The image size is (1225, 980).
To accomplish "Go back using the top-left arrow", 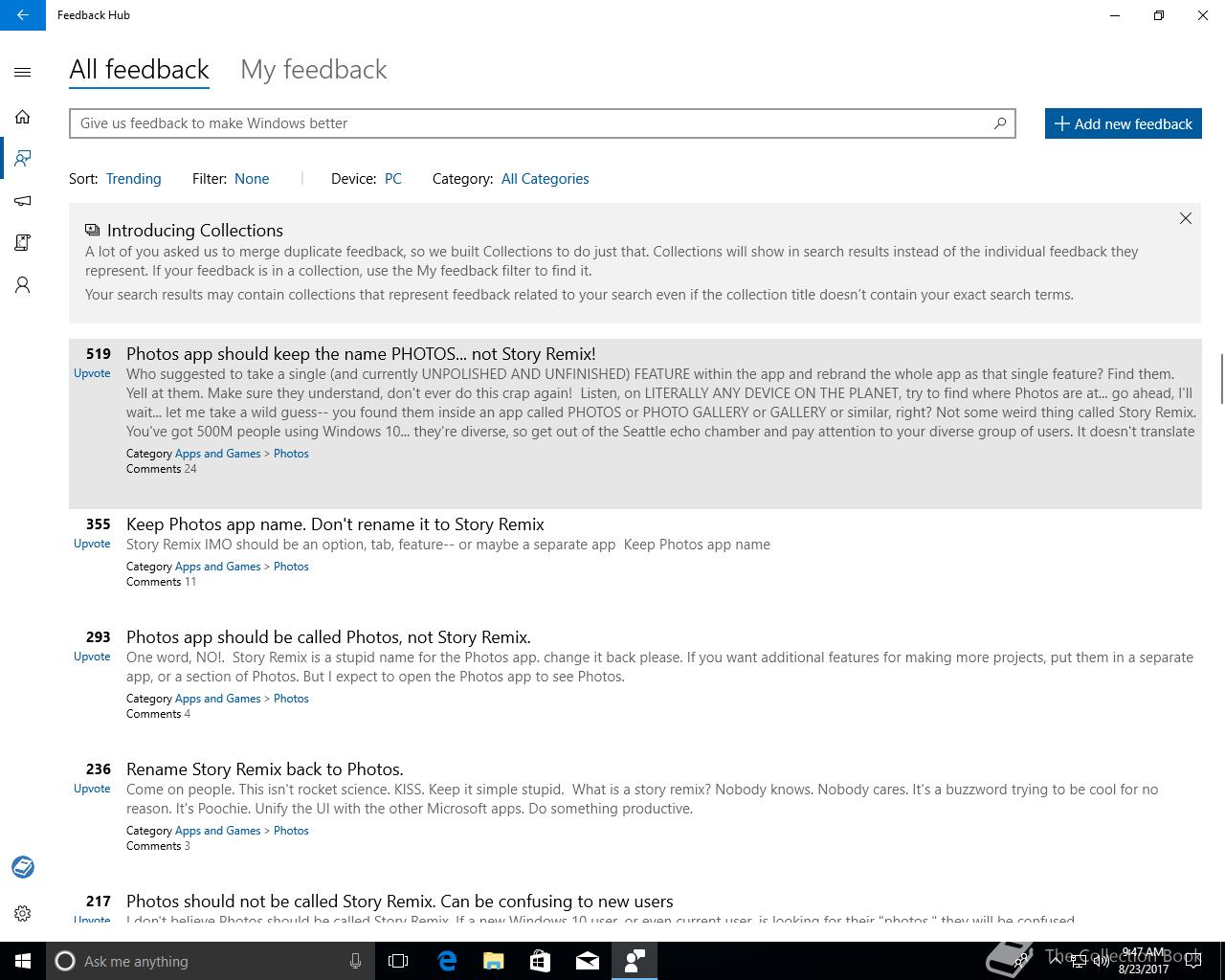I will coord(22,15).
